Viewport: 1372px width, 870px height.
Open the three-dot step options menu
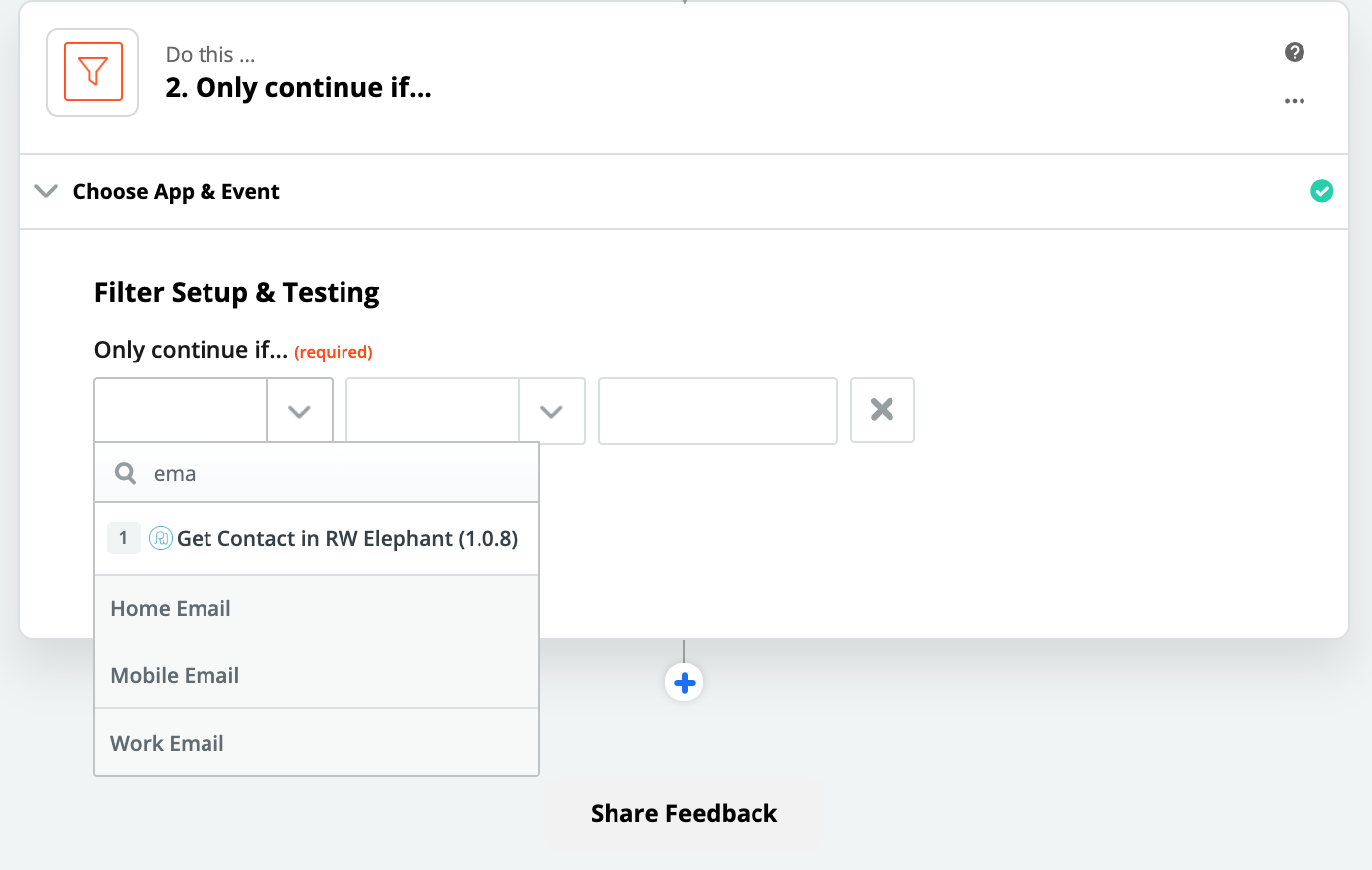click(1294, 101)
